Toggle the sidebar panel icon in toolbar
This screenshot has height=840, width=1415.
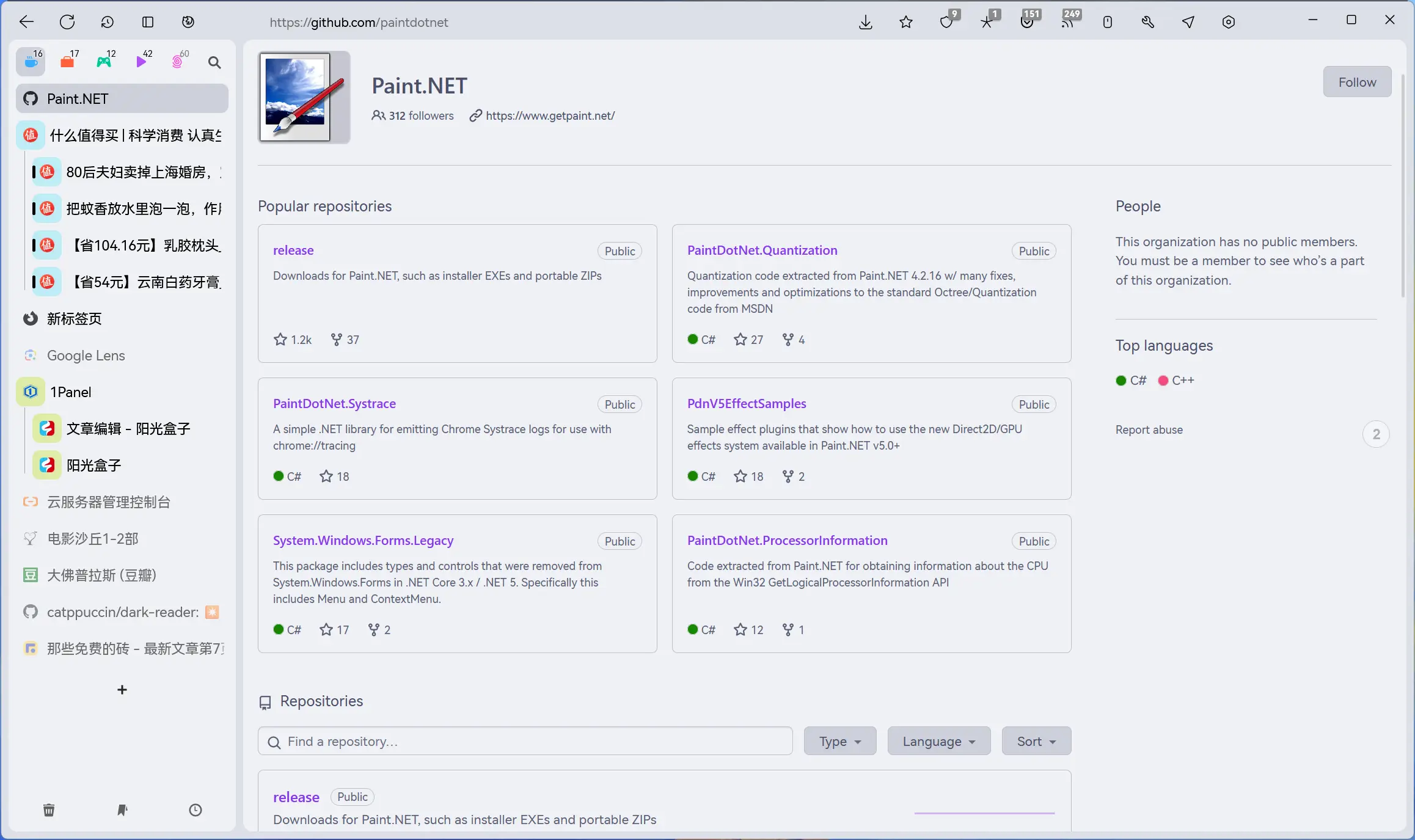[x=148, y=22]
